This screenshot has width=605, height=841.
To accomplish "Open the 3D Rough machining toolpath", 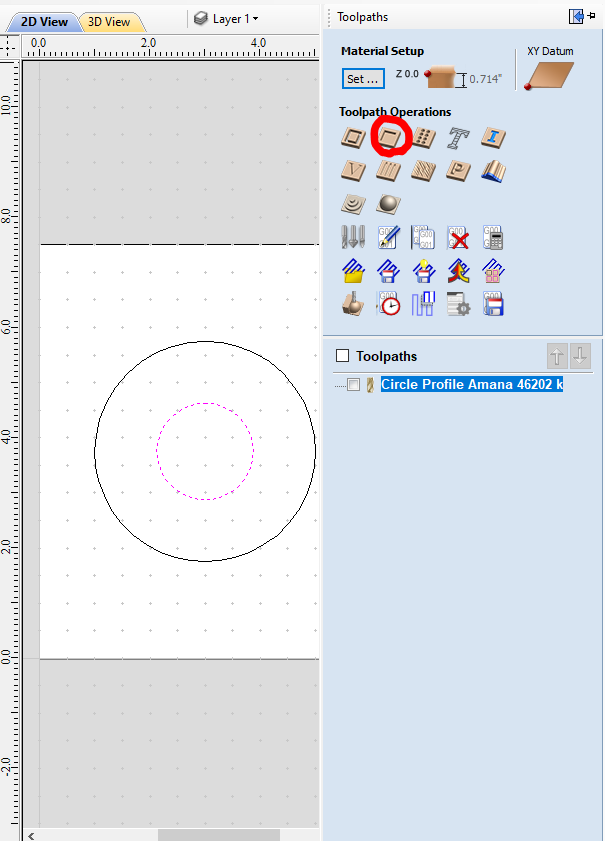I will point(353,204).
